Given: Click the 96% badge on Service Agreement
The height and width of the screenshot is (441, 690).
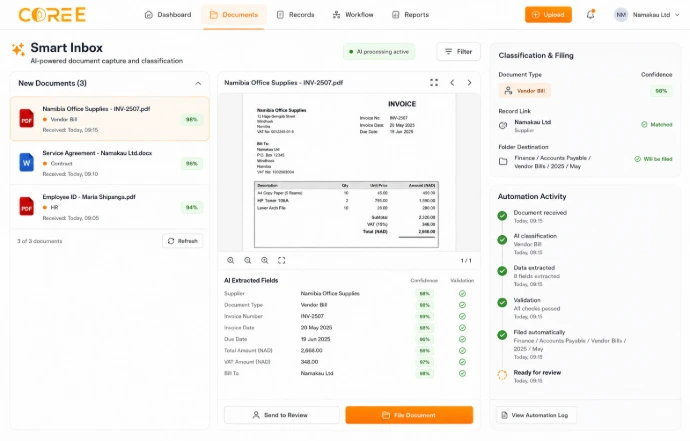Looking at the screenshot, I should click(191, 163).
